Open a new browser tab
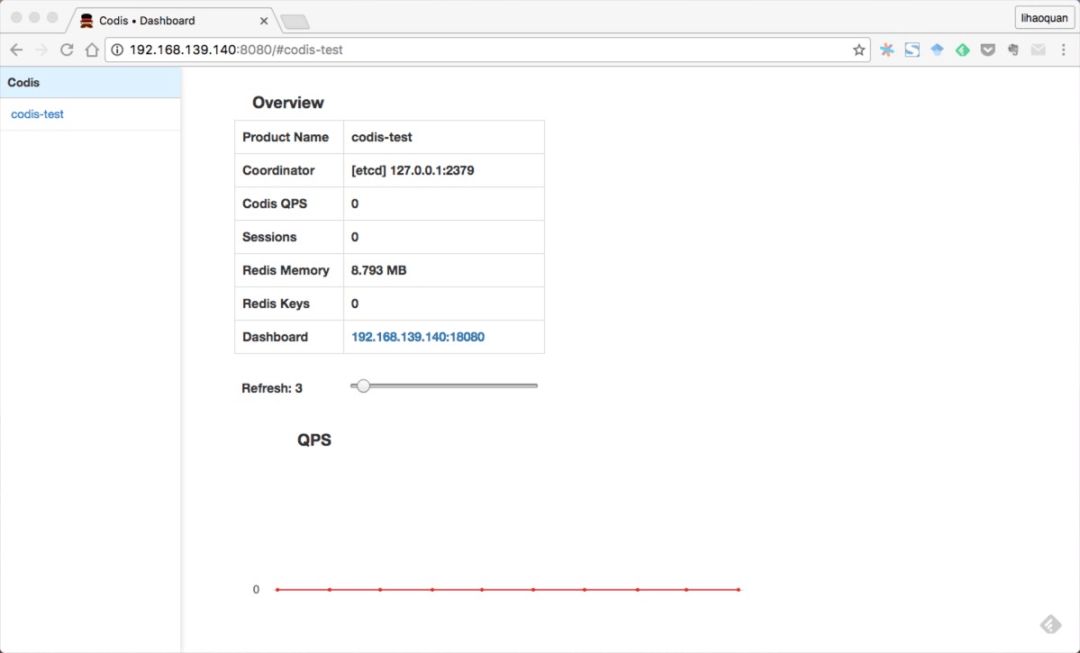The image size is (1080, 653). pos(295,22)
